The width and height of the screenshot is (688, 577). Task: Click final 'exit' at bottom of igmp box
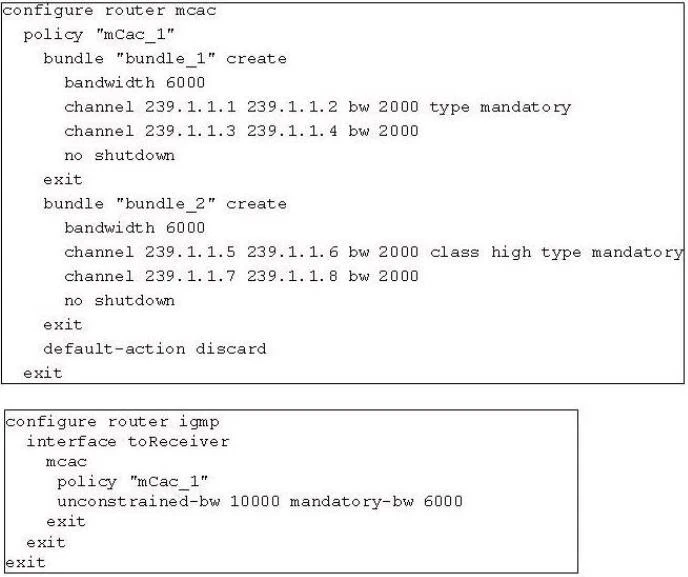click(25, 562)
